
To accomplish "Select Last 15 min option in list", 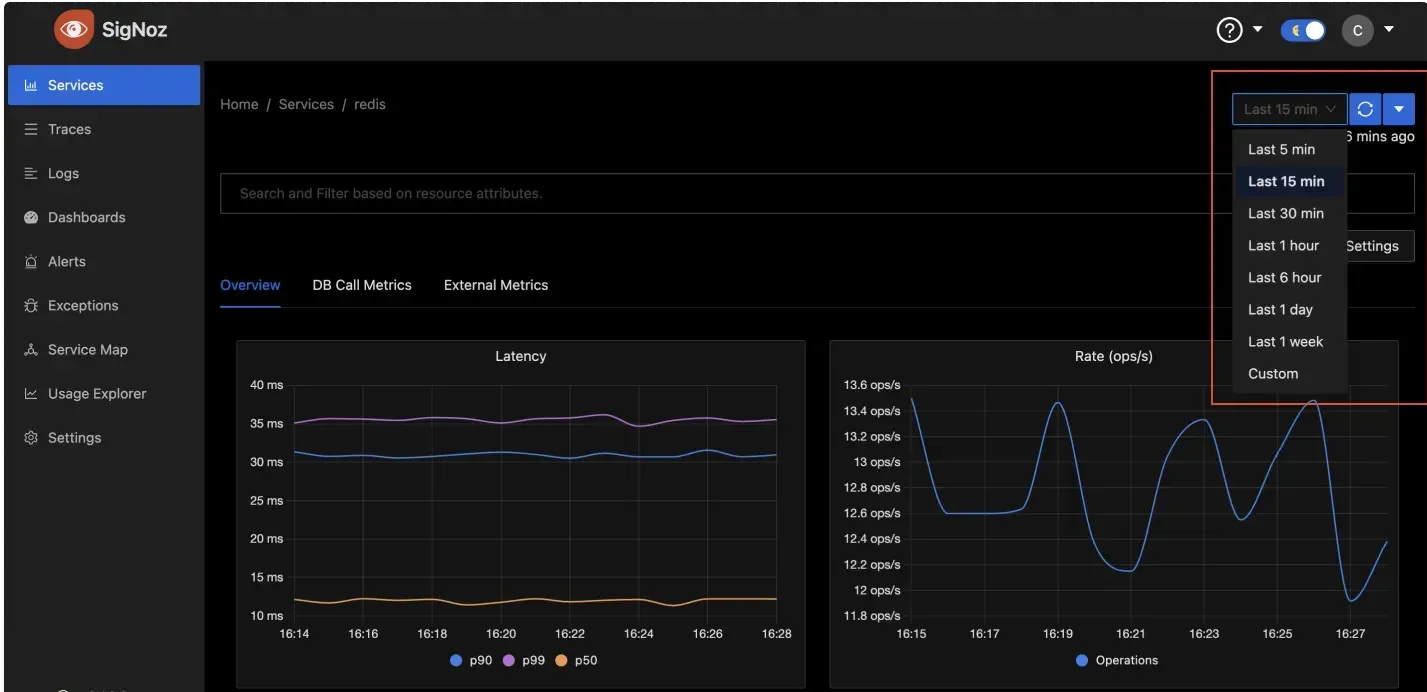I will [1290, 181].
